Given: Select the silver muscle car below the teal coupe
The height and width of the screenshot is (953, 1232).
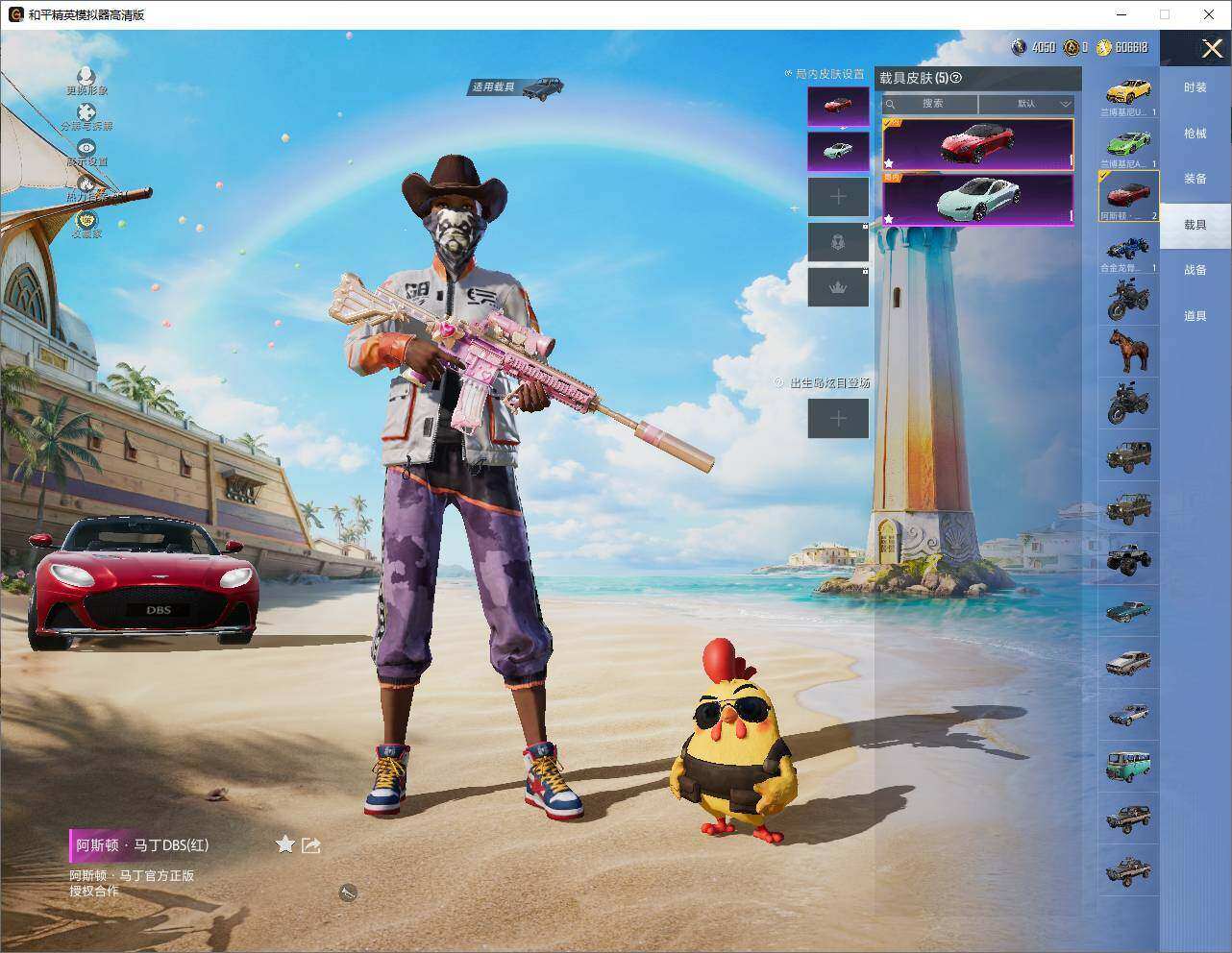Looking at the screenshot, I should 1128,662.
